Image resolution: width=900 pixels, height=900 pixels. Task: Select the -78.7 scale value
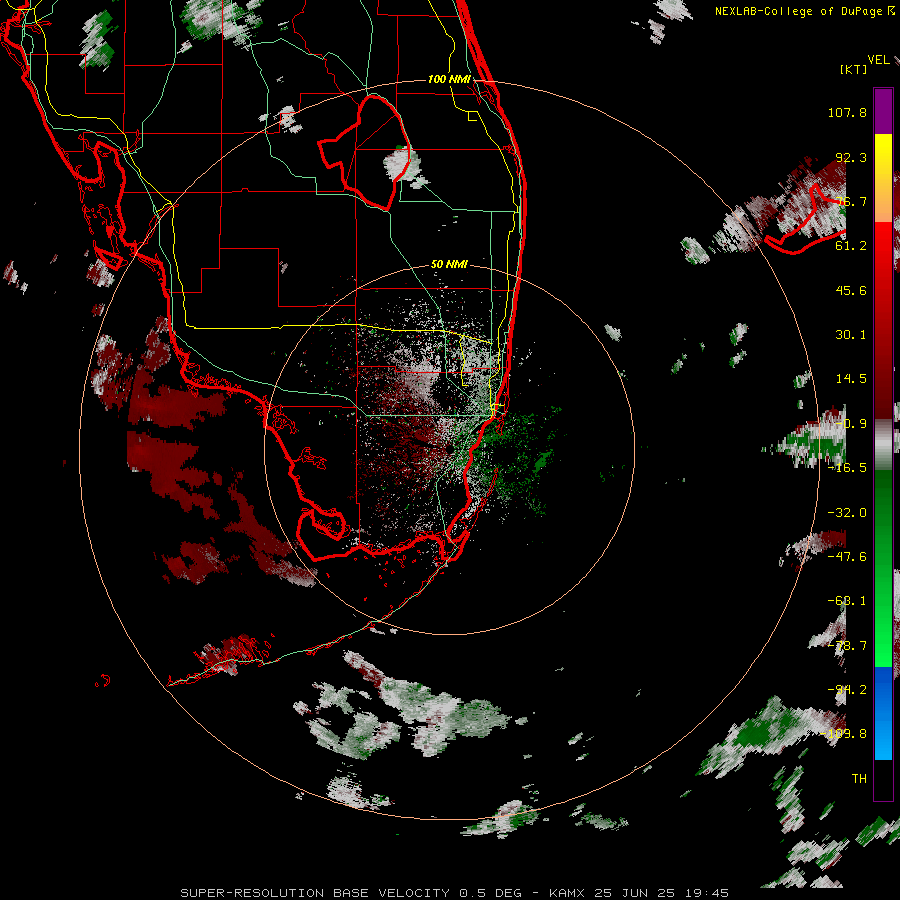coord(847,646)
